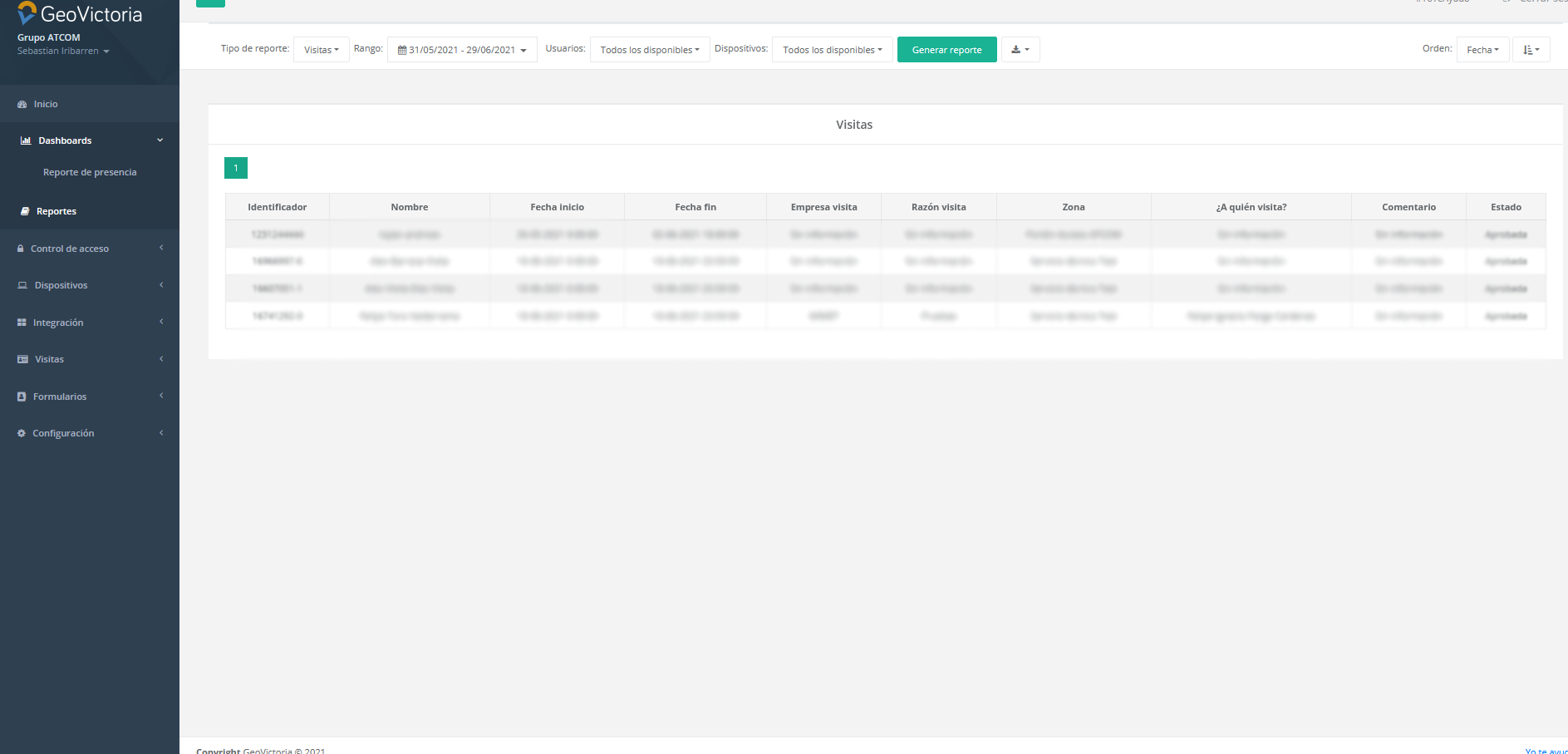Select page 1 in the pagination
The height and width of the screenshot is (754, 1568).
point(236,168)
